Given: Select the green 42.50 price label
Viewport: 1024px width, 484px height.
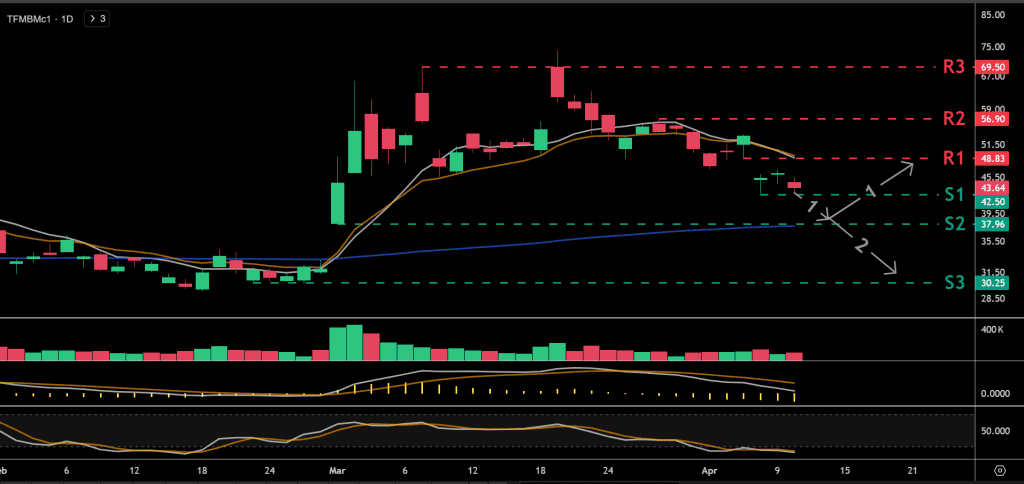Looking at the screenshot, I should [x=991, y=201].
